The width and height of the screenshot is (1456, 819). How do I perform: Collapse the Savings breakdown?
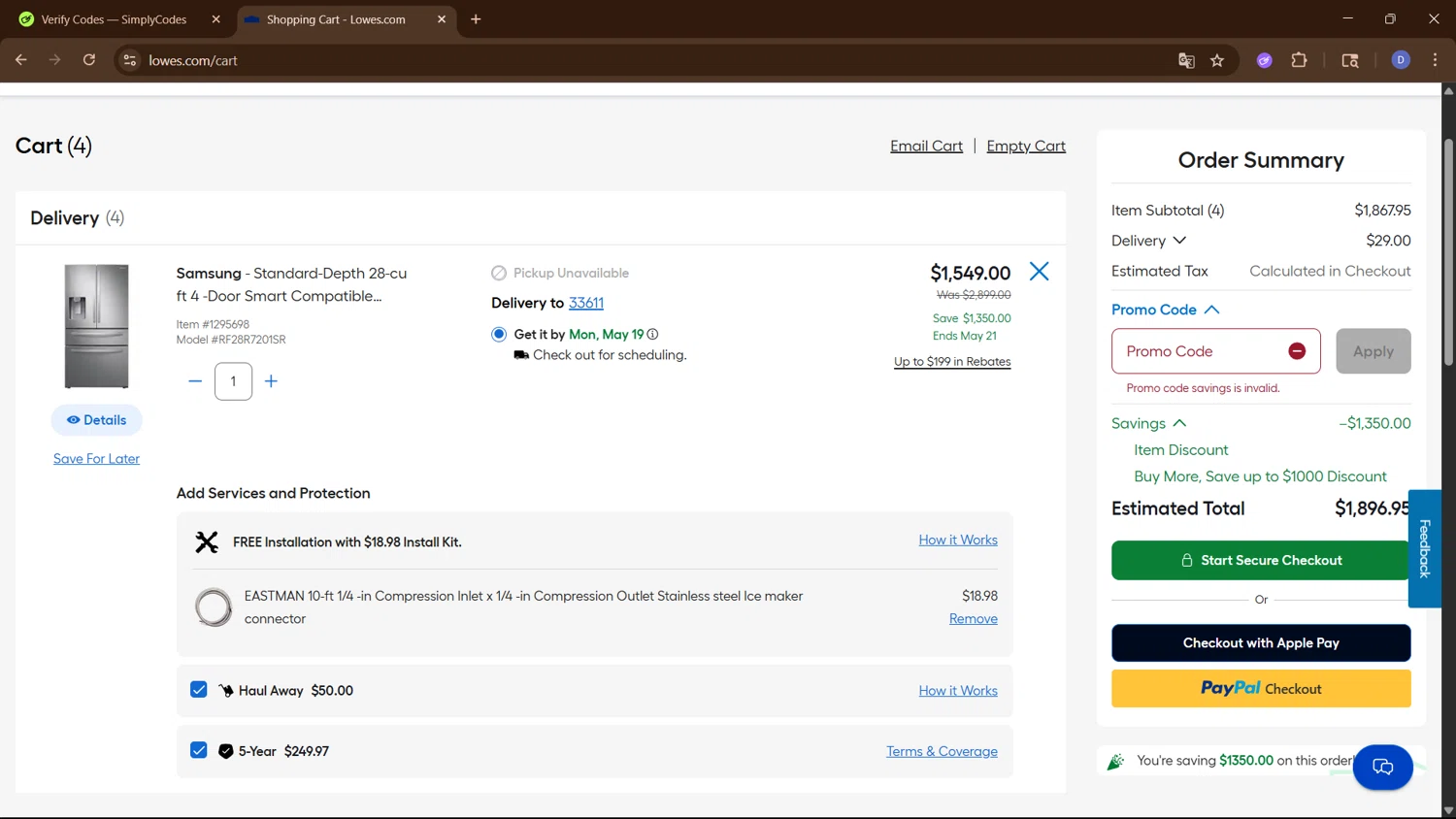pos(1179,423)
